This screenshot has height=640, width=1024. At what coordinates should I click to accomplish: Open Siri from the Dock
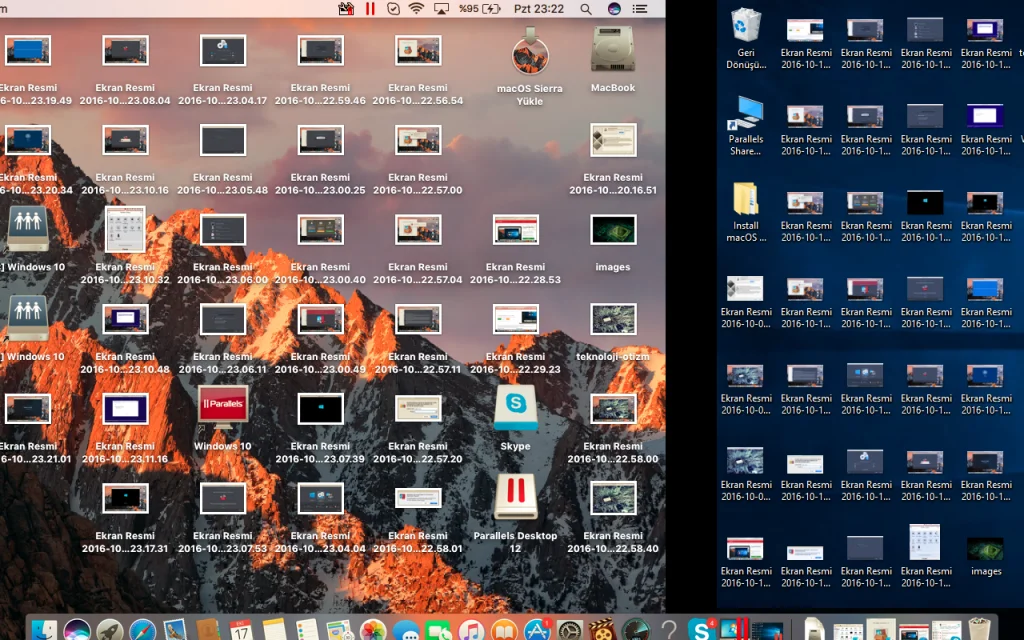pos(78,630)
